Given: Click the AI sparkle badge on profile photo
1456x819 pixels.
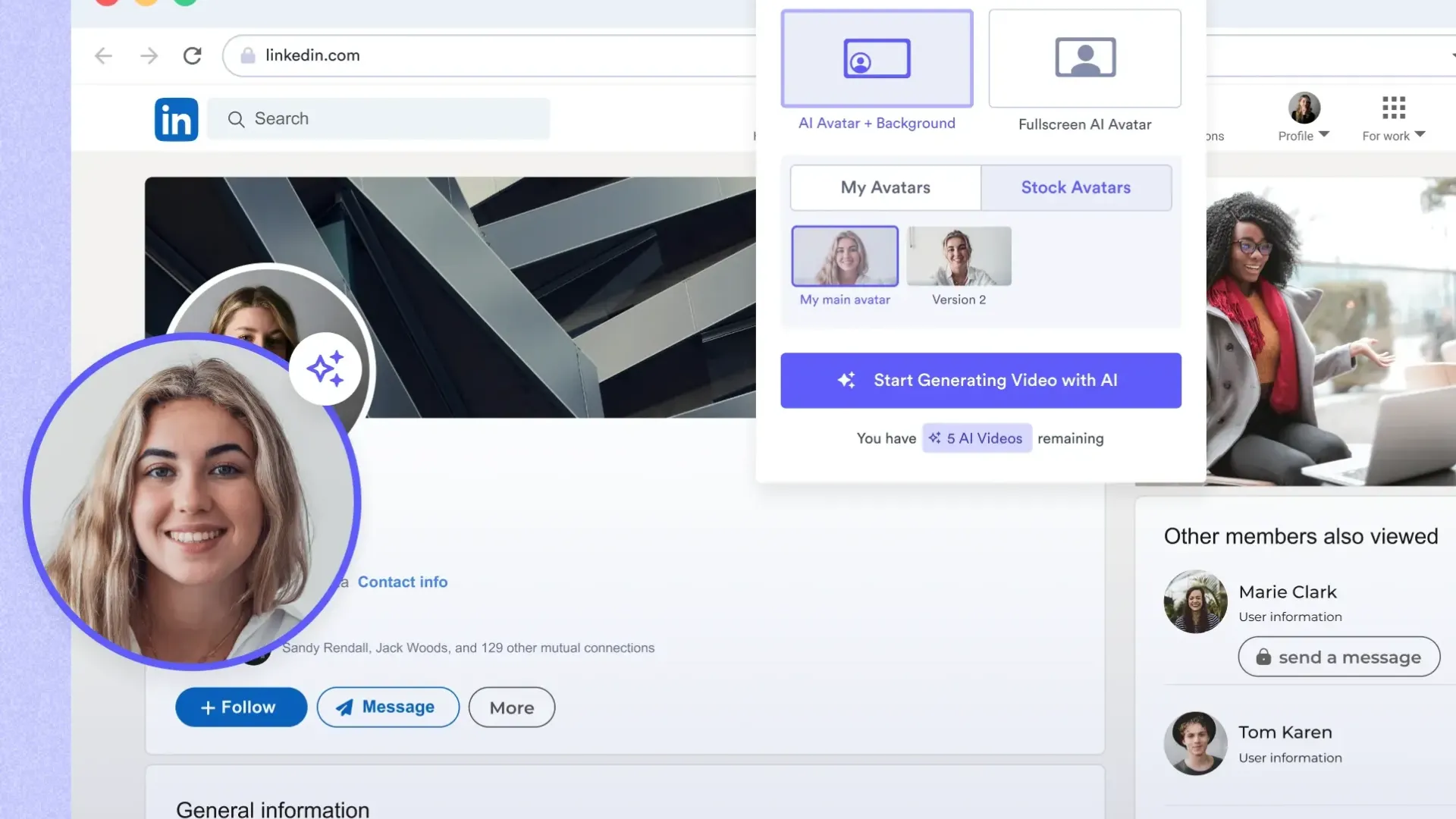Looking at the screenshot, I should pos(326,369).
